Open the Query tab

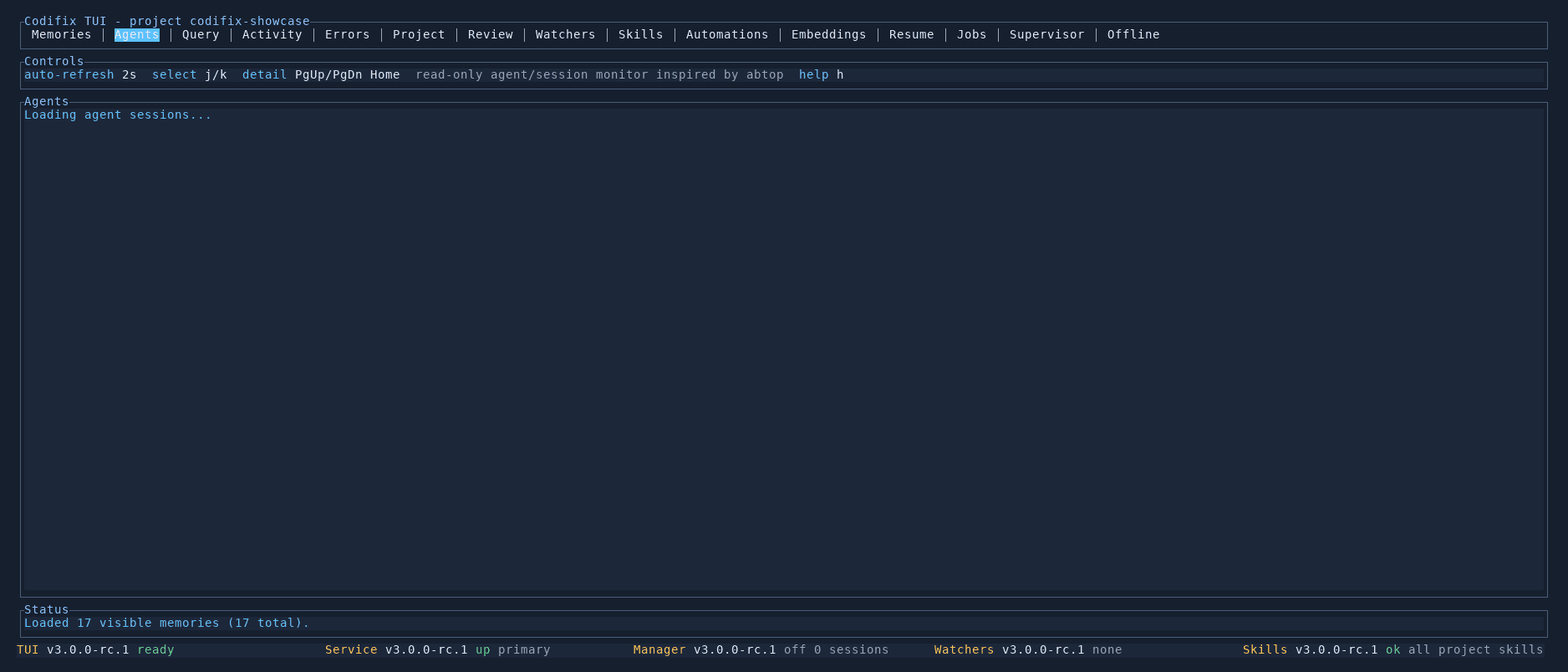(201, 34)
